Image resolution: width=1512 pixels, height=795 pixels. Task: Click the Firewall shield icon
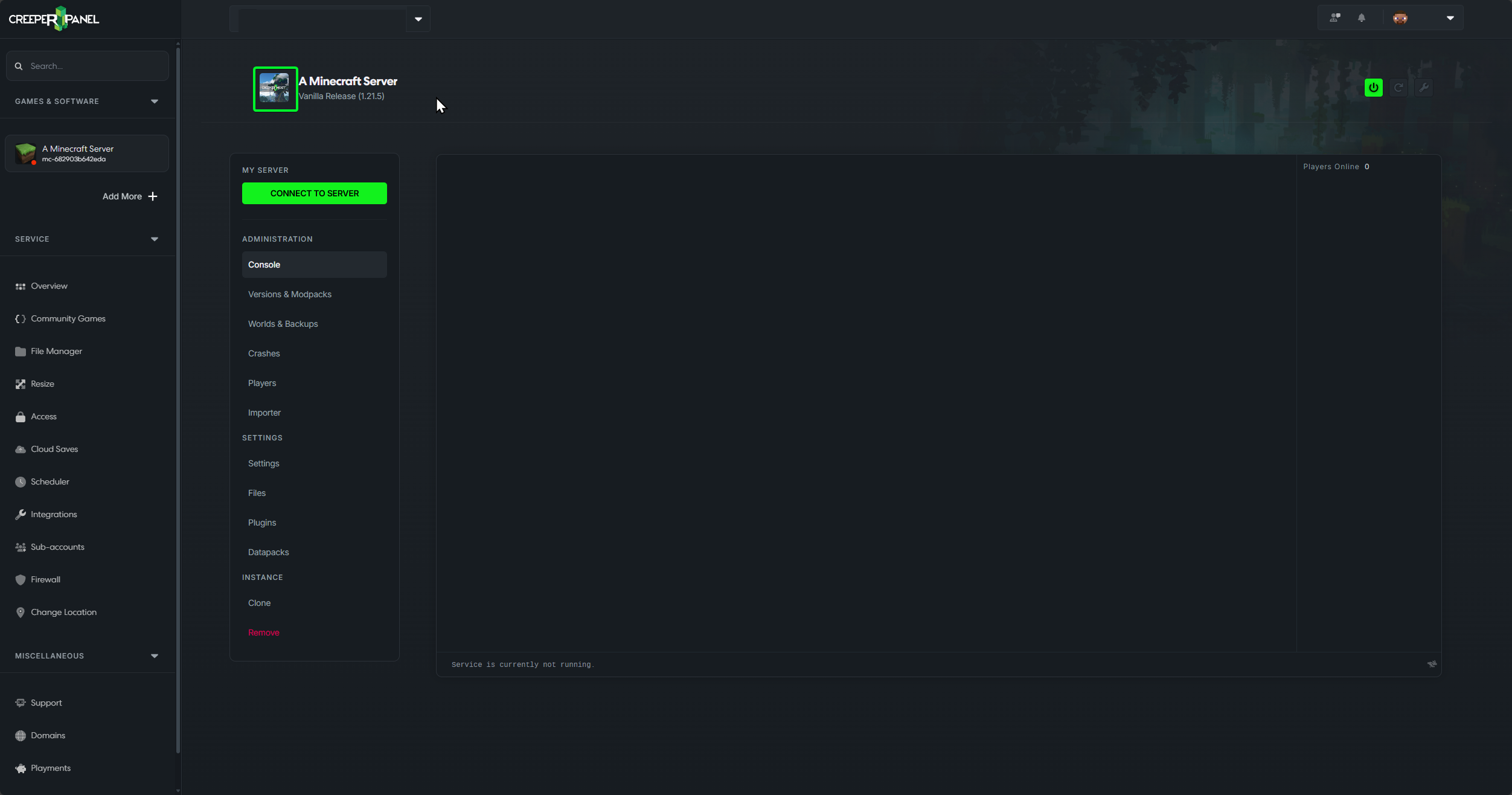click(x=21, y=580)
